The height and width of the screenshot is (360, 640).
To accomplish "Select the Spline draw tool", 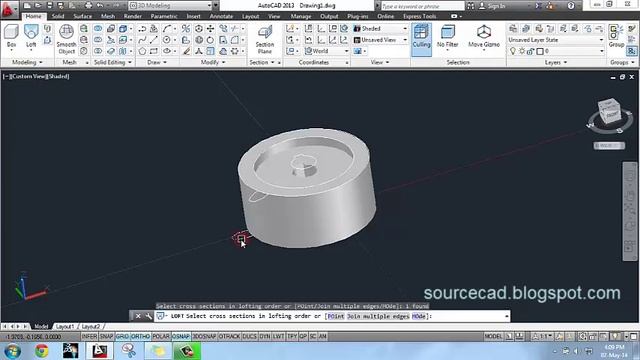I will click(142, 40).
